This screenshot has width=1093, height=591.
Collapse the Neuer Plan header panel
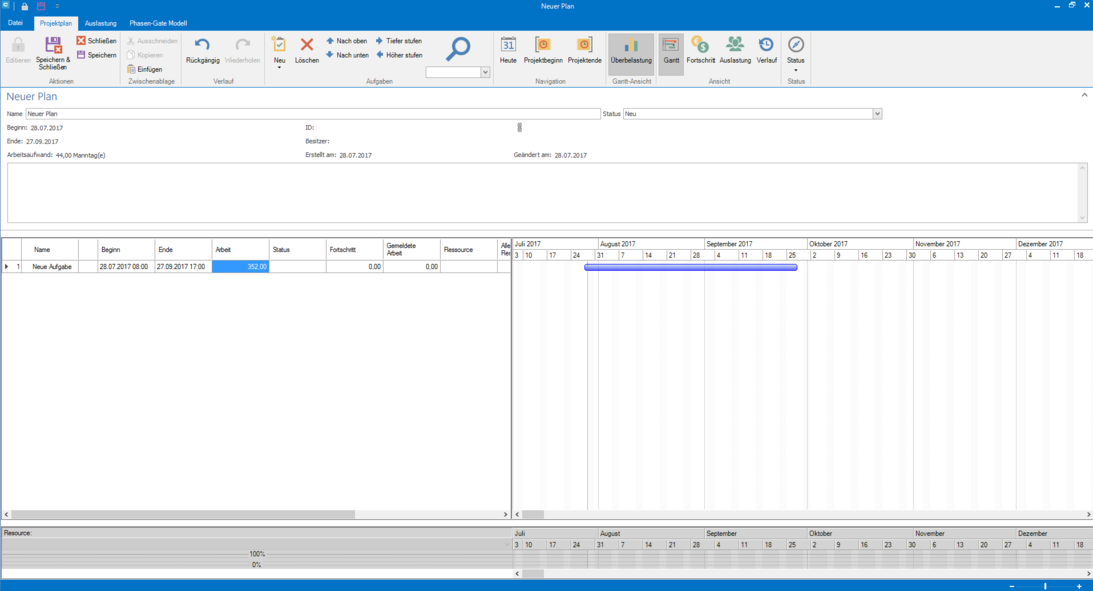(x=1084, y=96)
